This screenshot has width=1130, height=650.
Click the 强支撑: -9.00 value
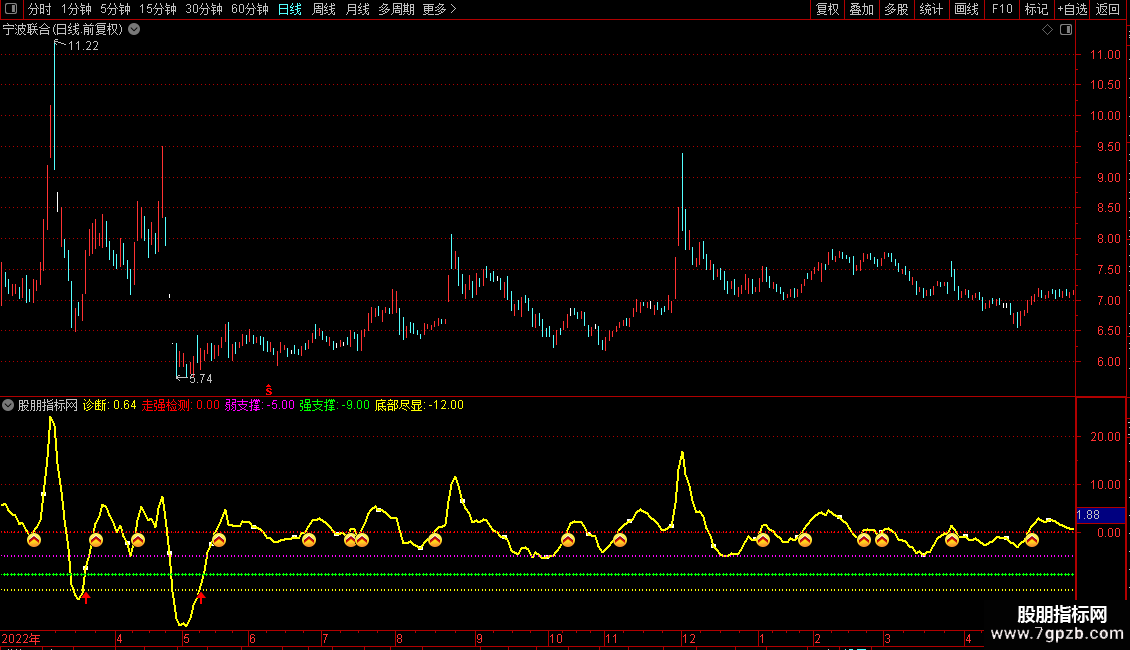334,405
